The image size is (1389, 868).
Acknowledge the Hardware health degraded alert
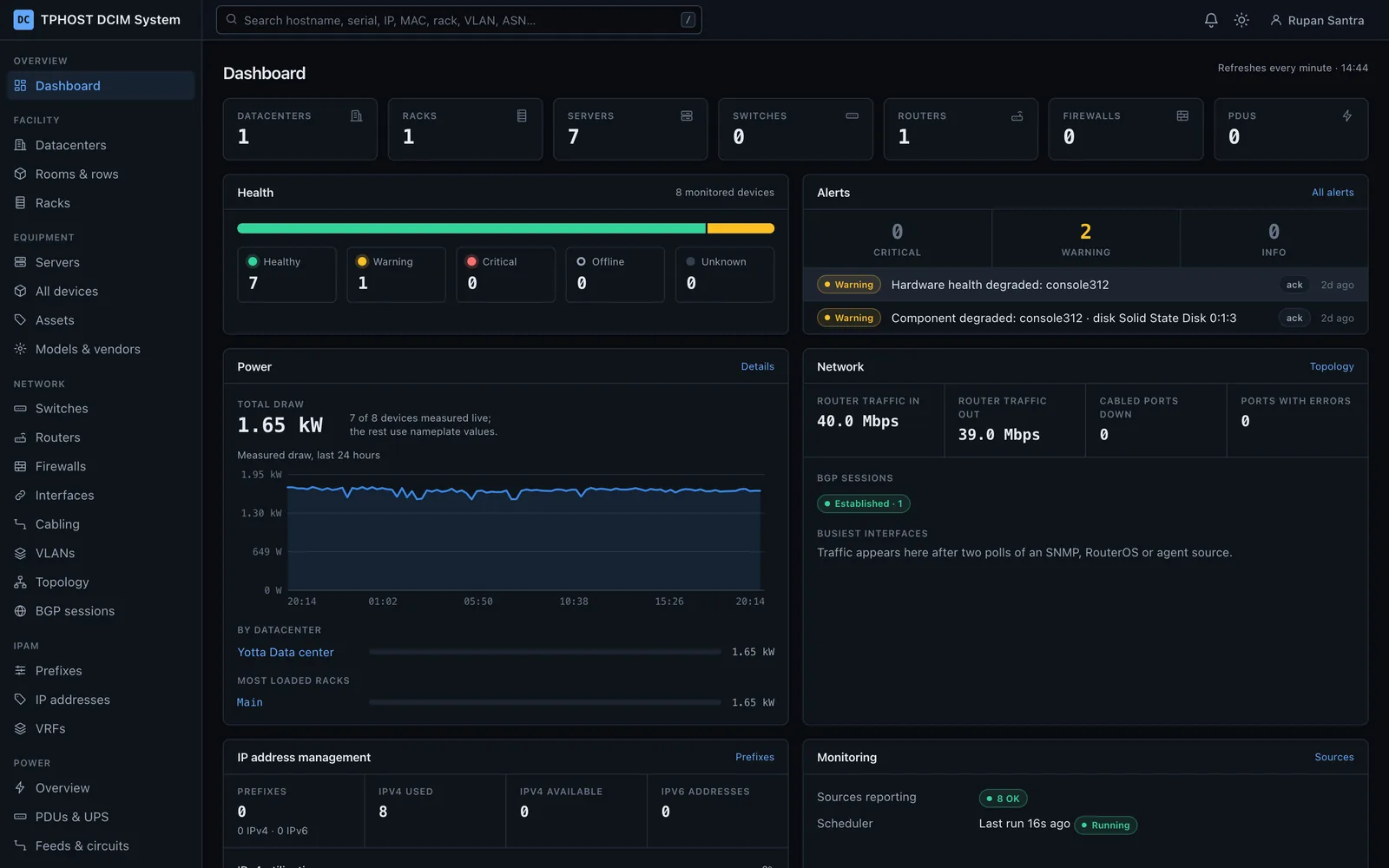tap(1294, 285)
